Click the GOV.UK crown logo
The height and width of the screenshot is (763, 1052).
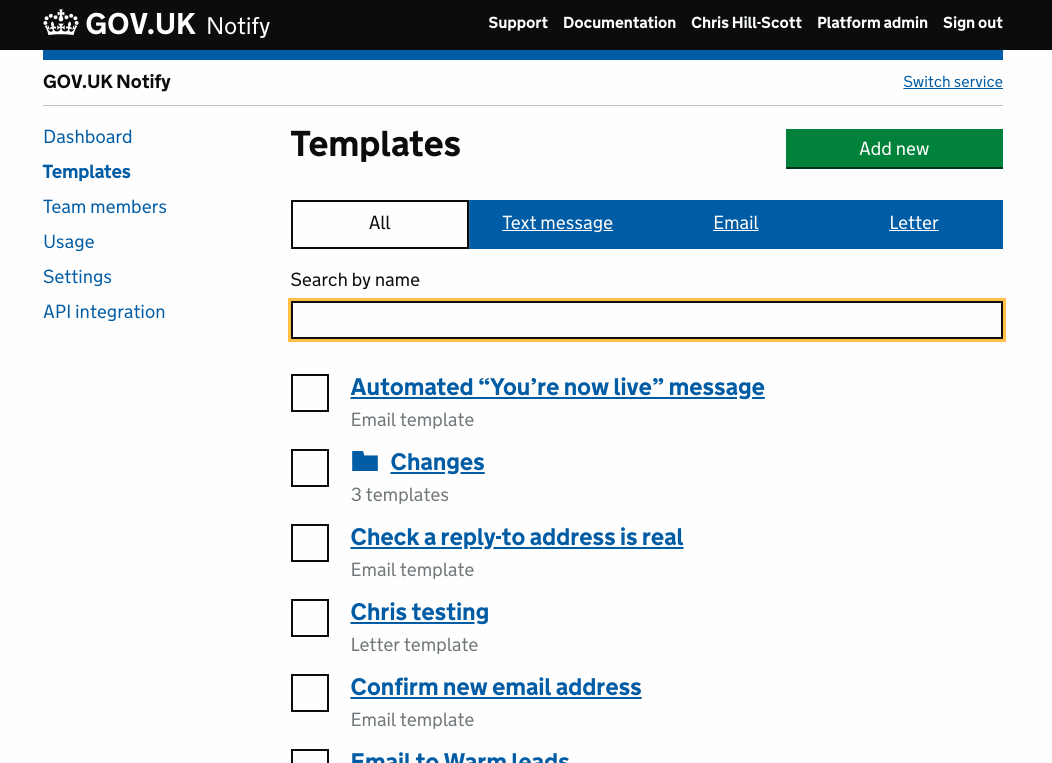(60, 21)
